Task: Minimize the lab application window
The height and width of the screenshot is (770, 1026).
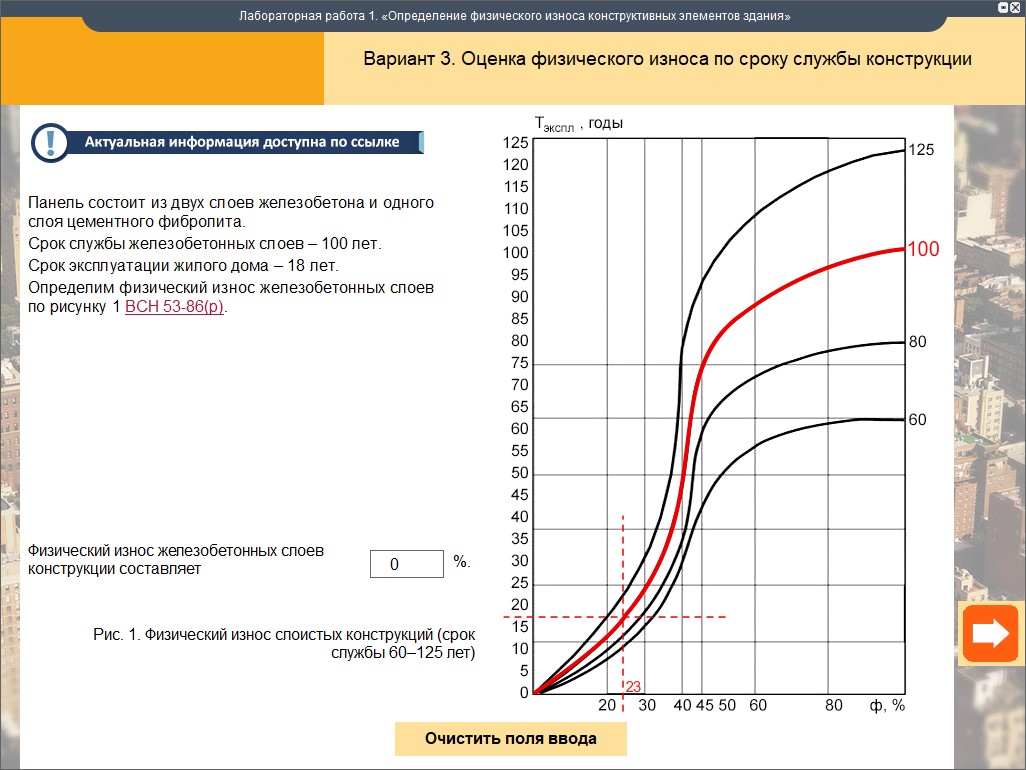Action: click(1003, 7)
